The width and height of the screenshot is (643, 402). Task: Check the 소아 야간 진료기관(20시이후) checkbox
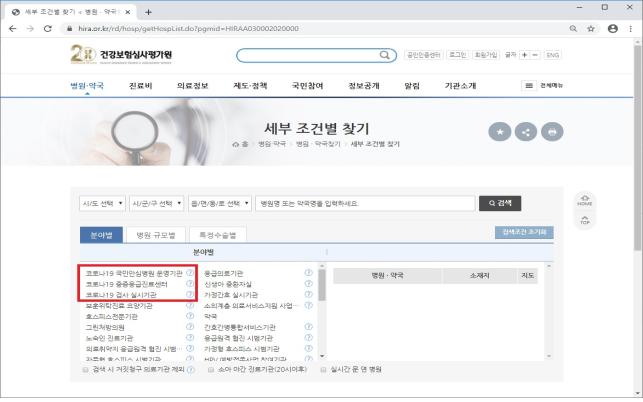tap(210, 370)
